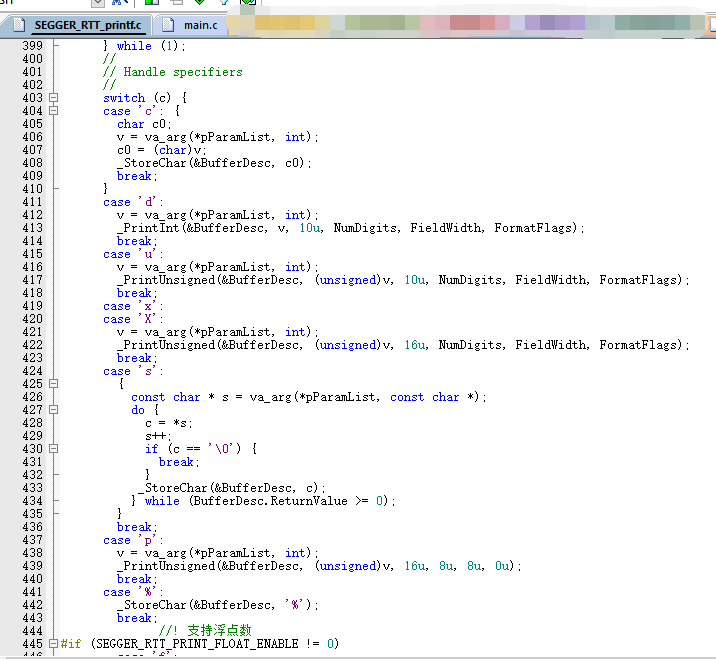Click "case 'u':" on line 415
Image resolution: width=716 pixels, height=659 pixels.
coord(133,254)
